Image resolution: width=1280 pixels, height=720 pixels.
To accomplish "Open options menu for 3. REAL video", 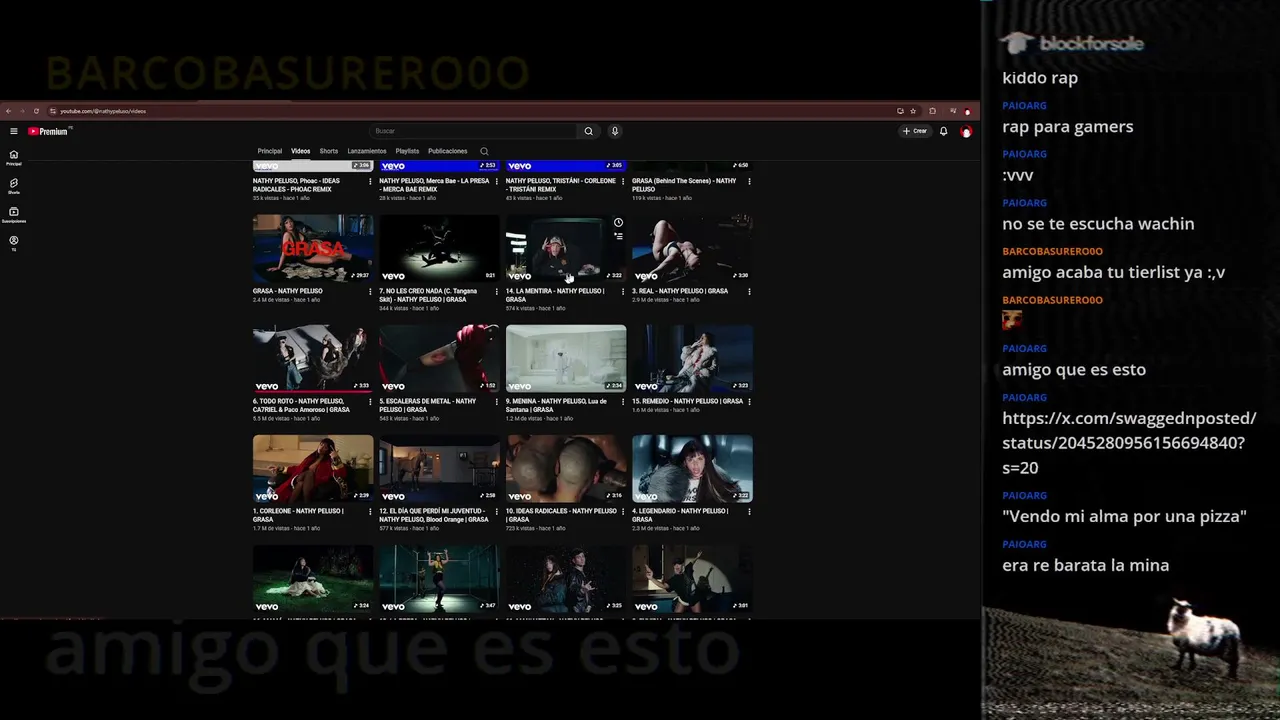I will 749,291.
